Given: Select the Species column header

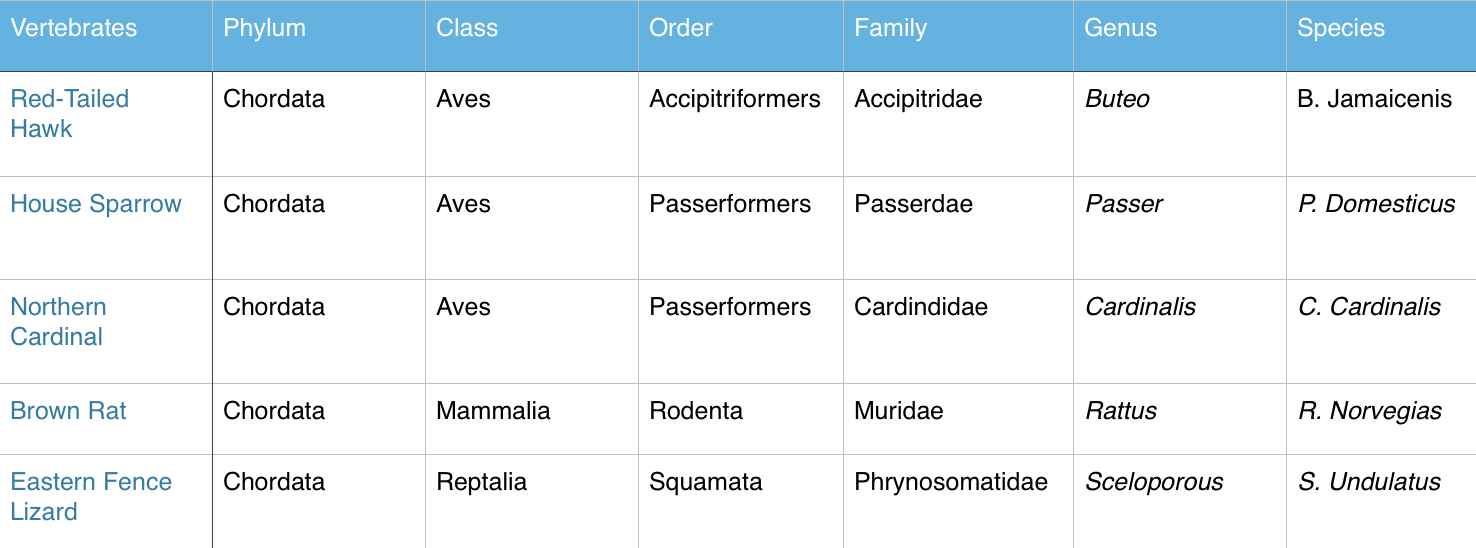Looking at the screenshot, I should (x=1341, y=28).
